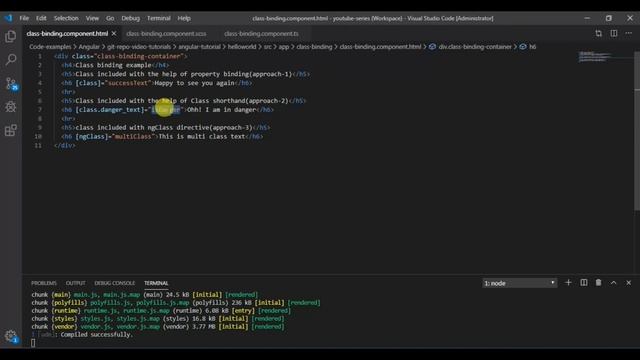Open the Edit menu
The width and height of the screenshot is (640, 360).
[x=41, y=18]
